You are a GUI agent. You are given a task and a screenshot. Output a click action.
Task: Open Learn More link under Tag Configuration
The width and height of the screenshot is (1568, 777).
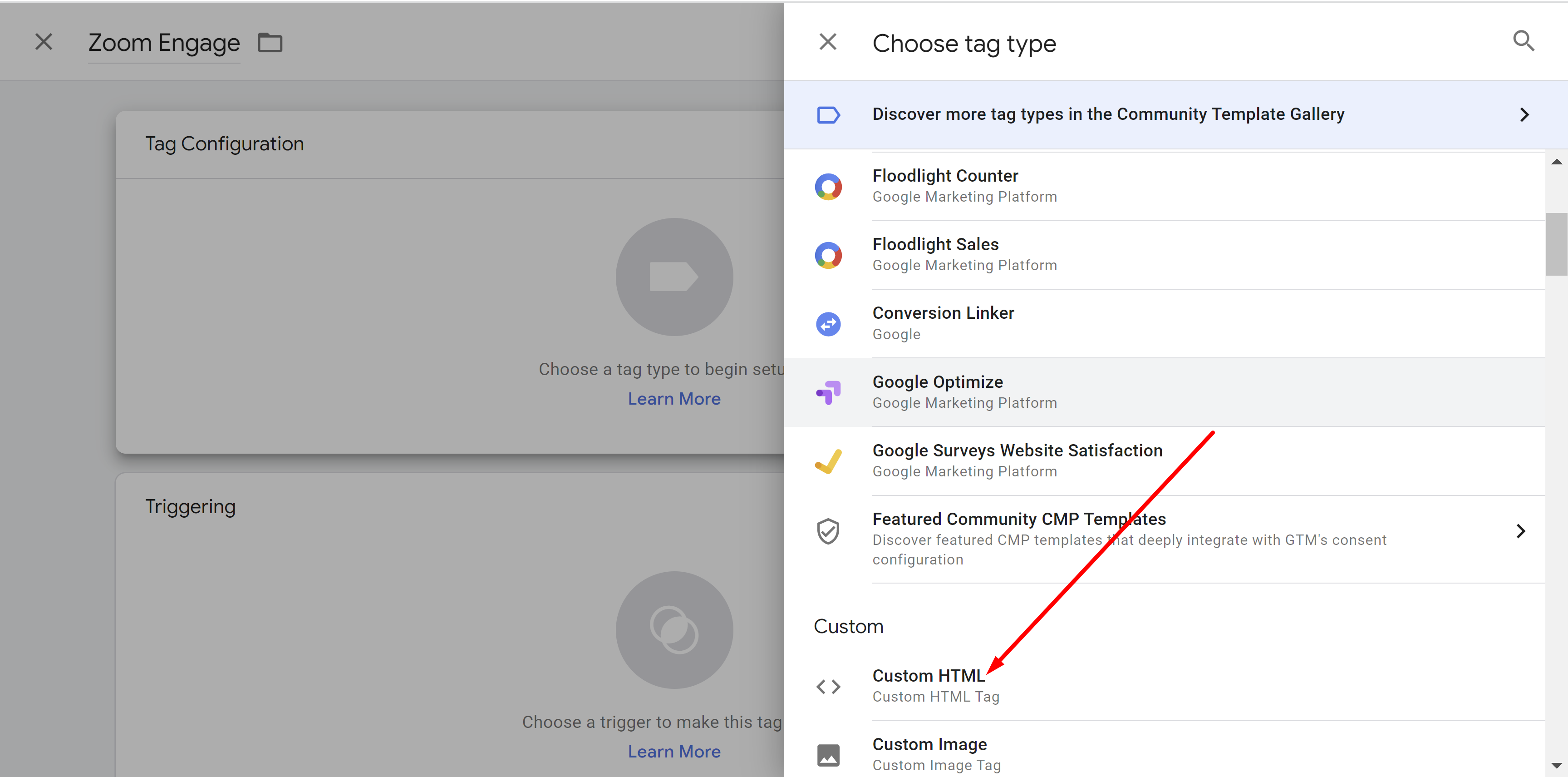[x=674, y=399]
